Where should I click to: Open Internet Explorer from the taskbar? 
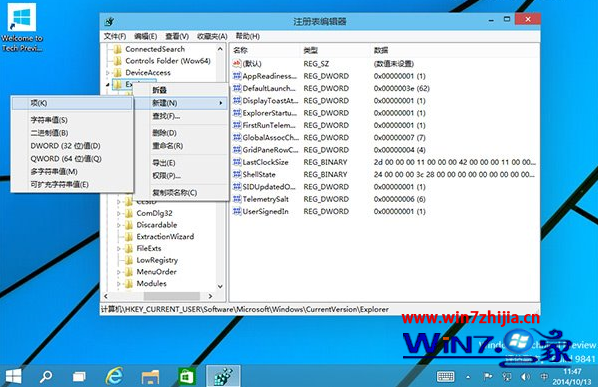click(x=114, y=376)
